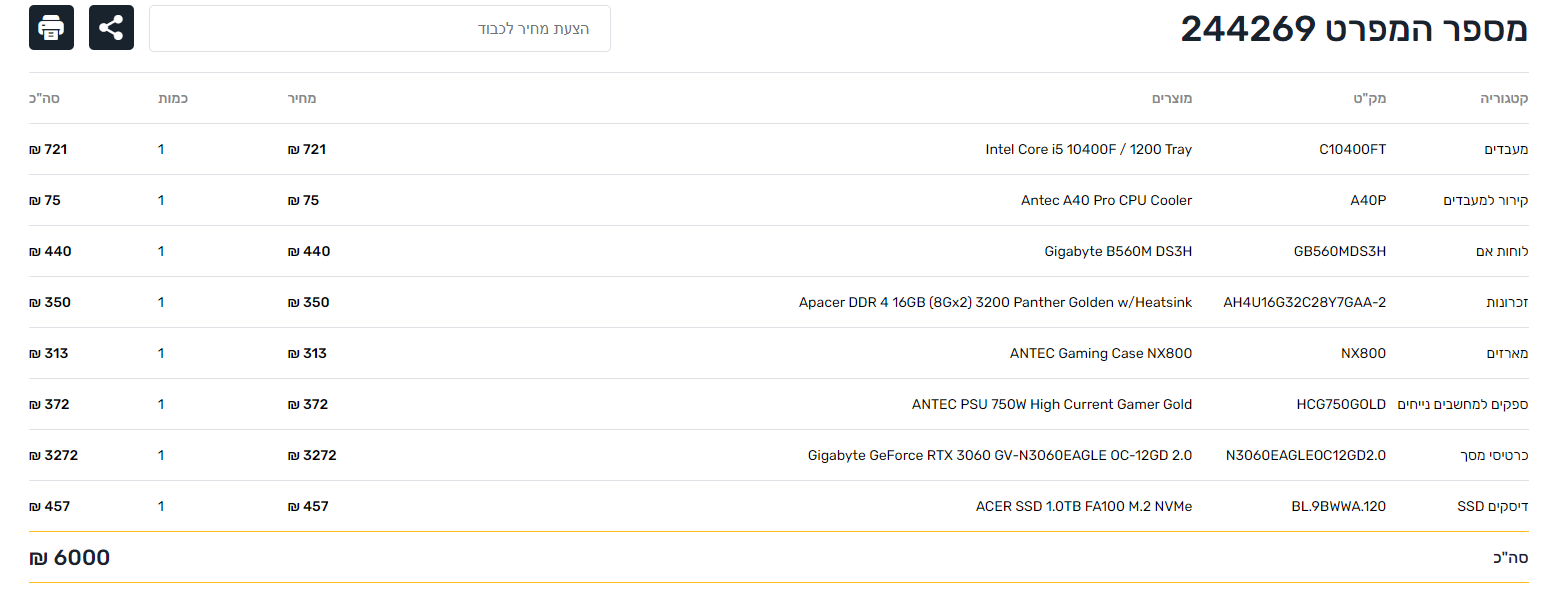Open the Gigabyte GeForce RTX 3060 product
Screen dimensions: 1567x594
1000,456
